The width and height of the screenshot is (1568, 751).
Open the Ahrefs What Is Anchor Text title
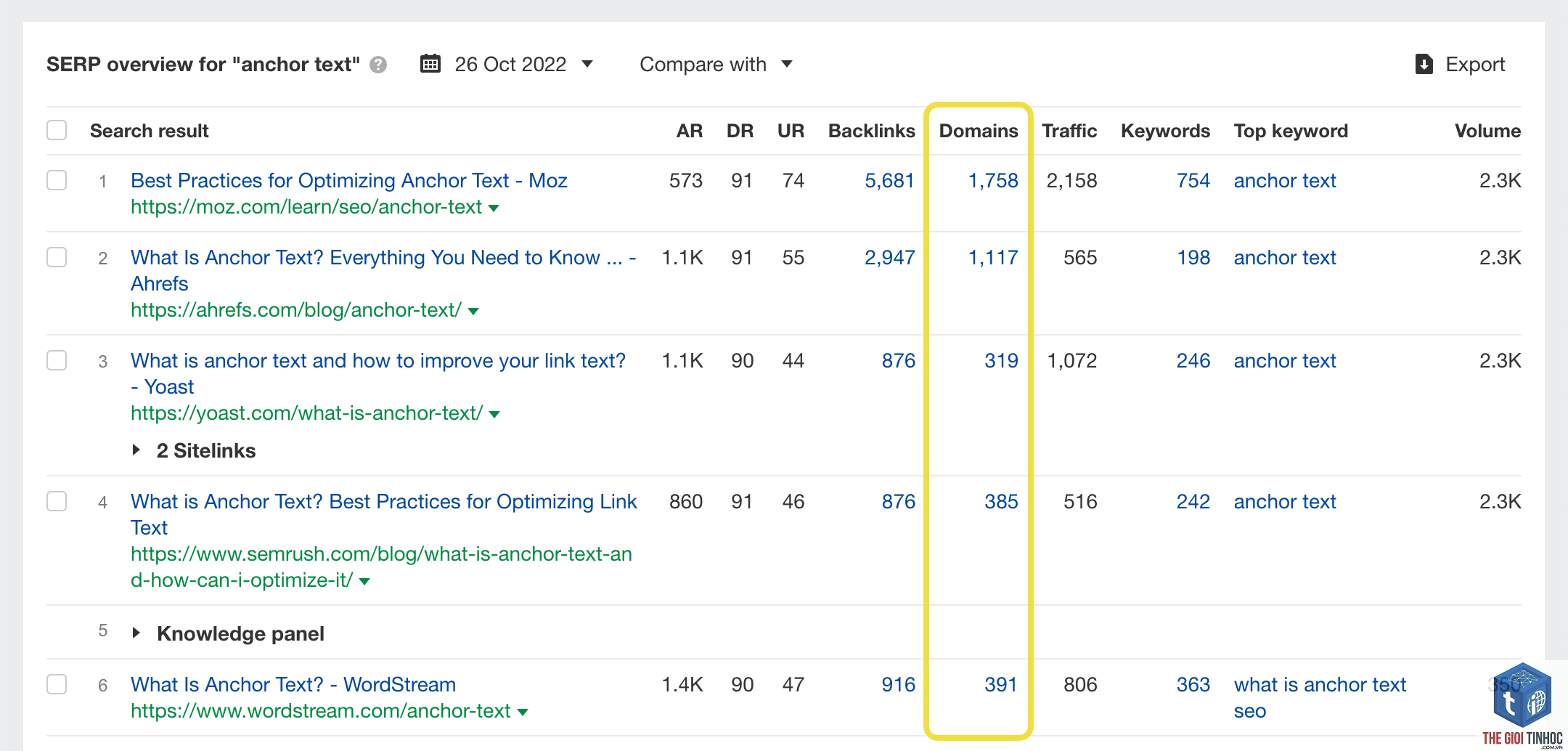point(383,270)
